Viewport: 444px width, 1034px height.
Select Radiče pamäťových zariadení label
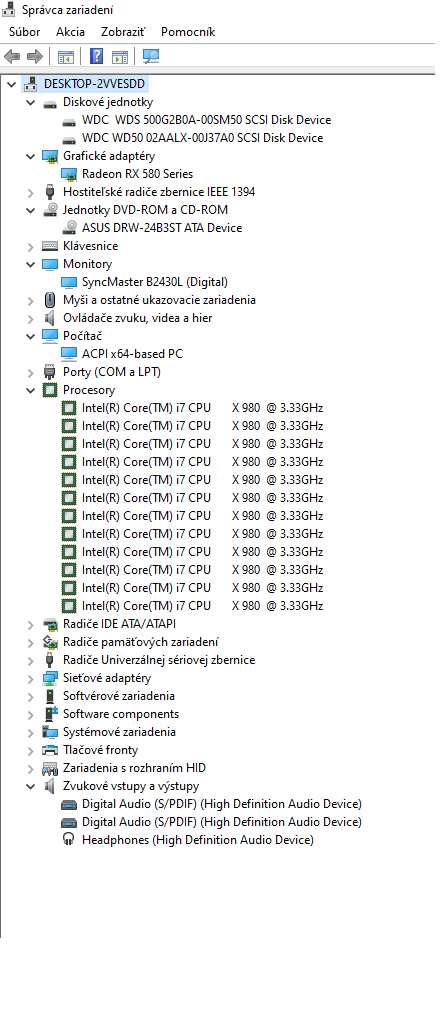141,642
